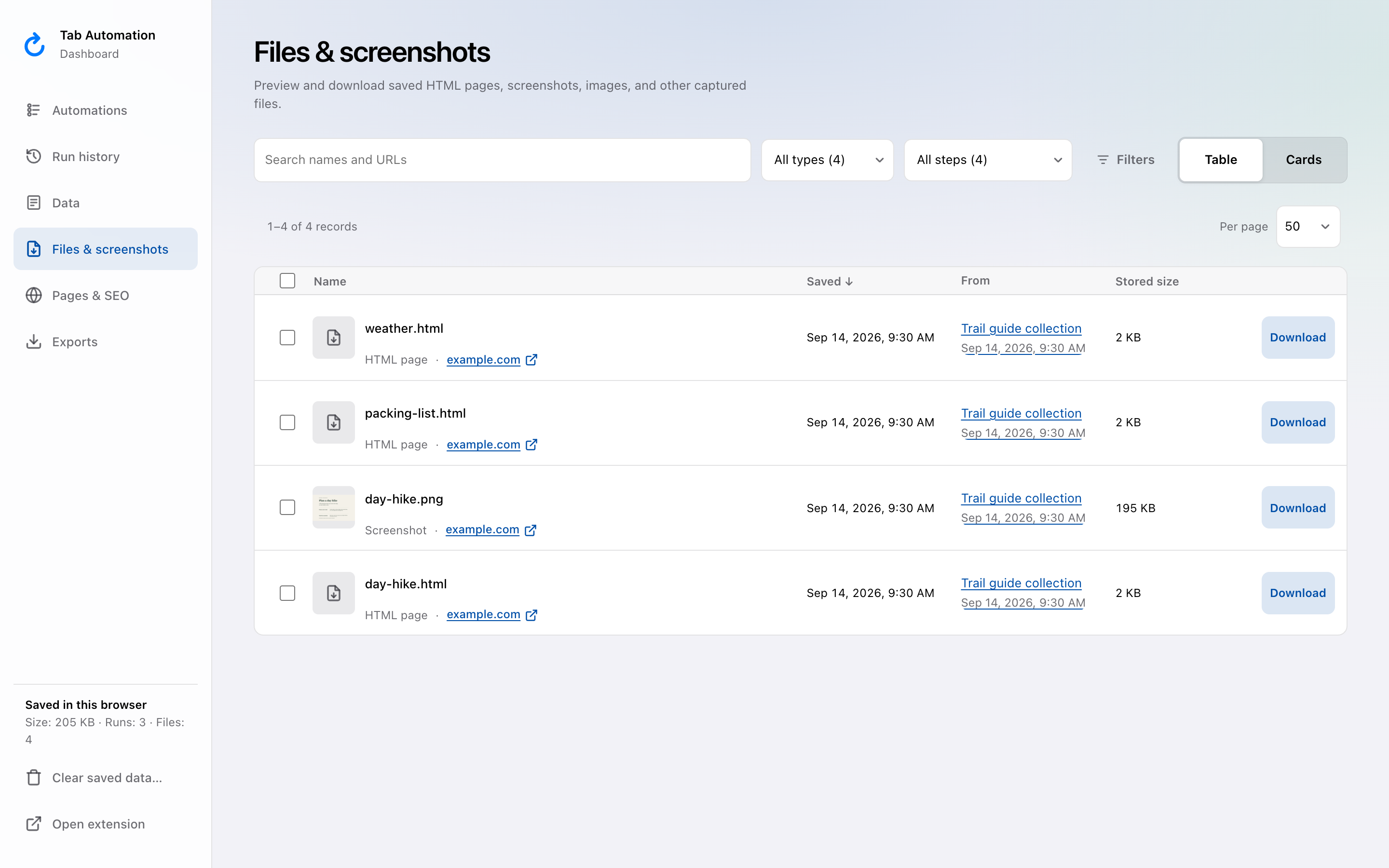Click the Pages & SEO globe icon
This screenshot has width=1389, height=868.
[33, 295]
